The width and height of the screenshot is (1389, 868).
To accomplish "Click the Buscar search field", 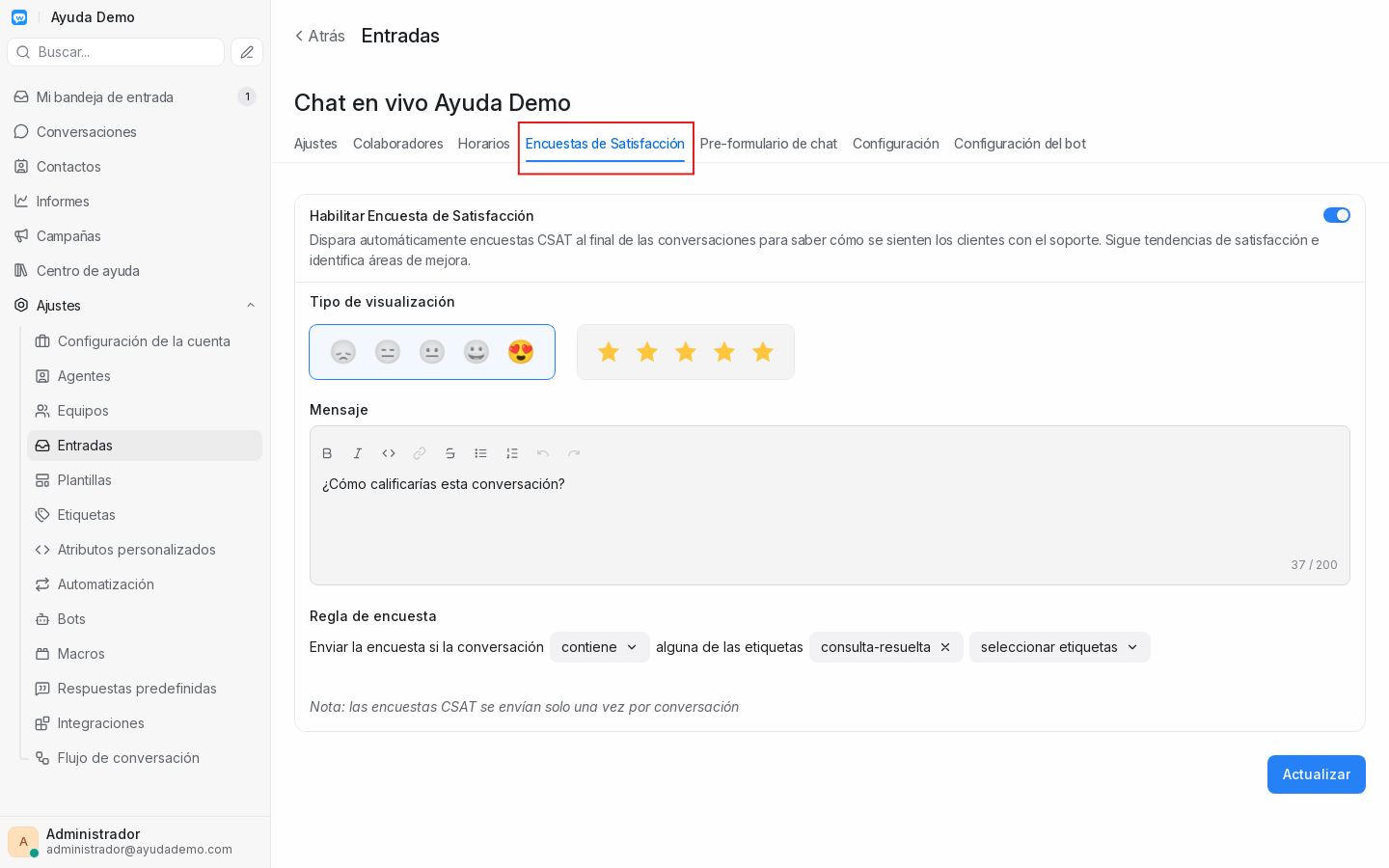I will [x=116, y=52].
